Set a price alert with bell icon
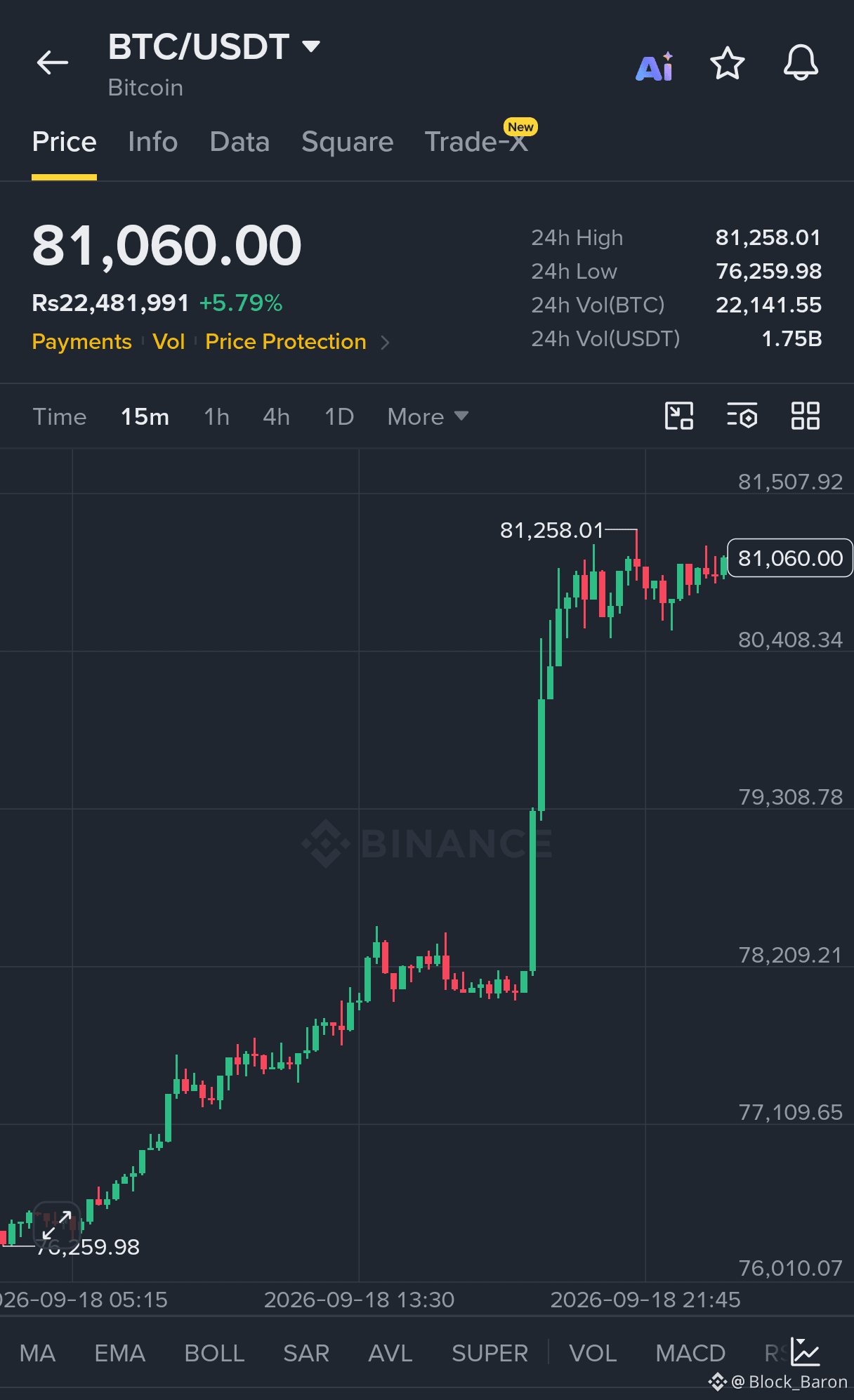 pyautogui.click(x=801, y=63)
